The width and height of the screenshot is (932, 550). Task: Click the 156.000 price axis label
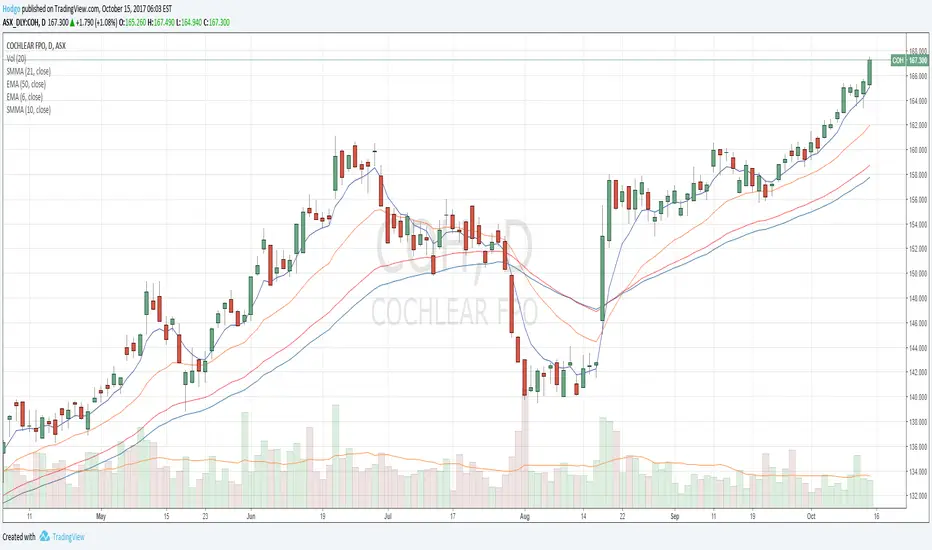(x=917, y=200)
